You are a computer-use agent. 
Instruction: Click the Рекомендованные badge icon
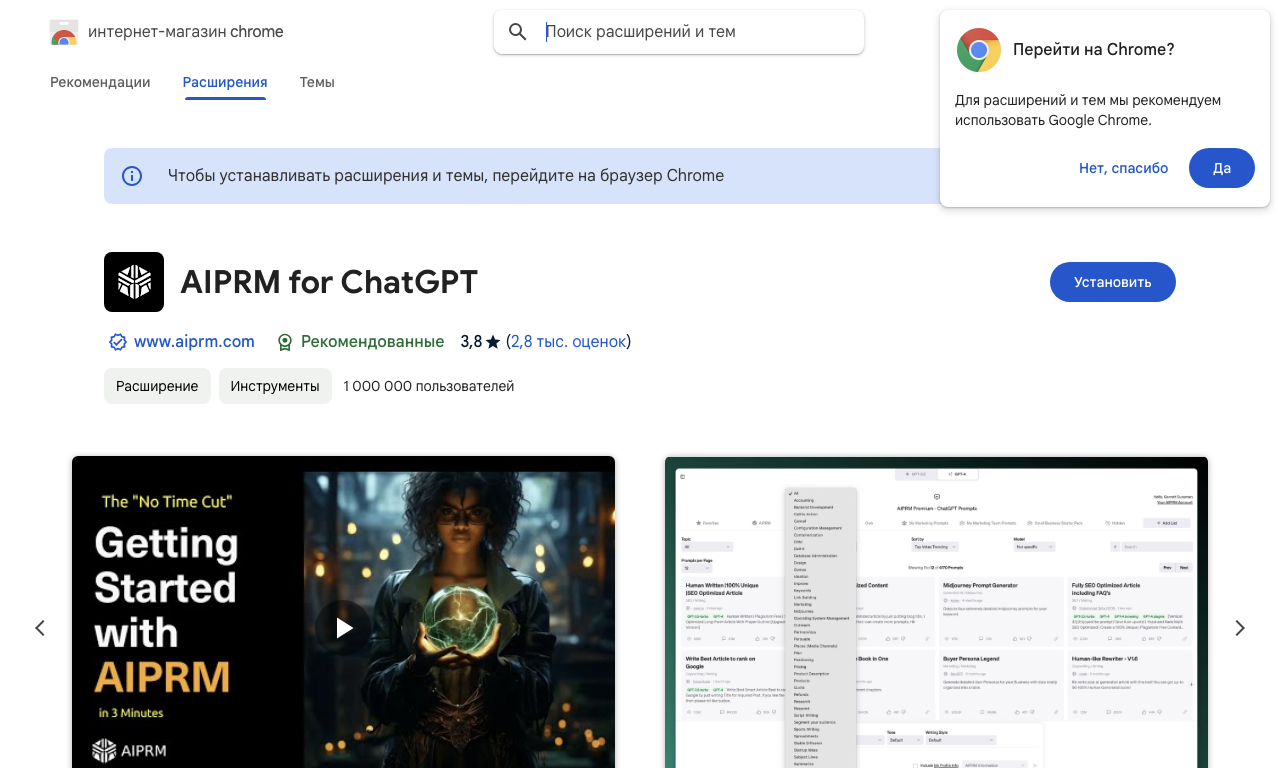point(285,342)
